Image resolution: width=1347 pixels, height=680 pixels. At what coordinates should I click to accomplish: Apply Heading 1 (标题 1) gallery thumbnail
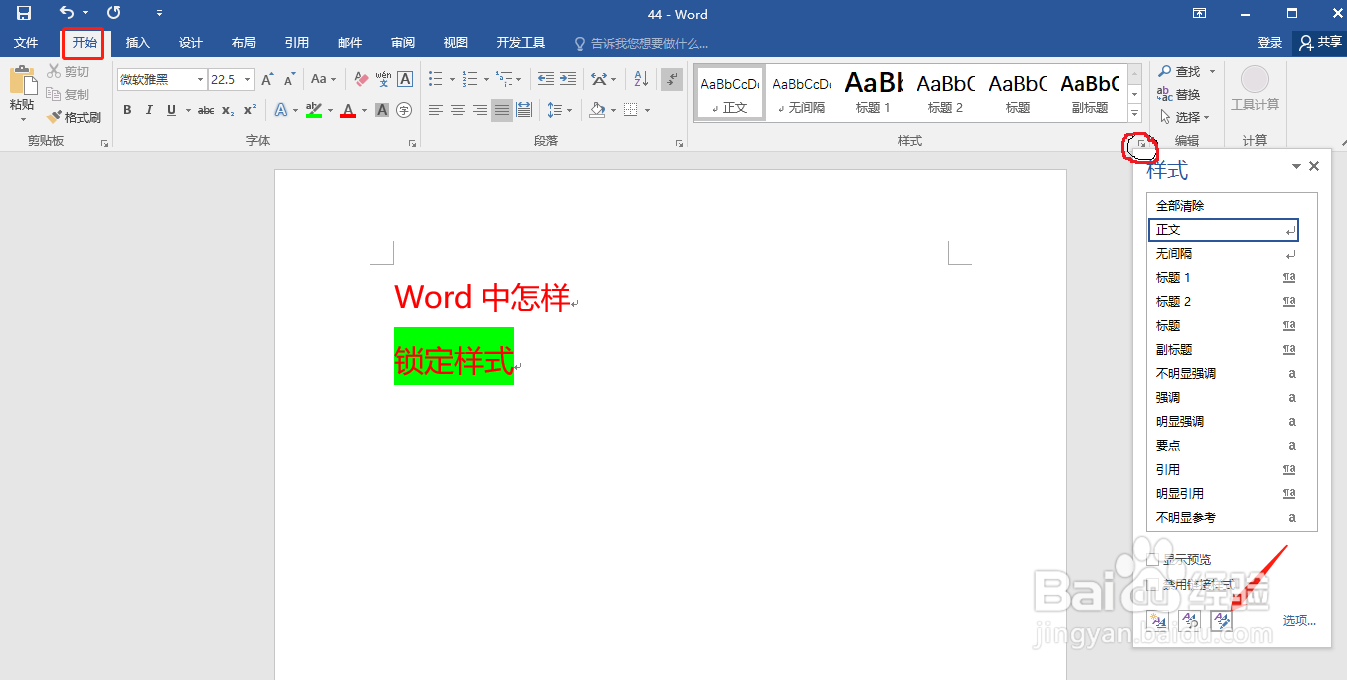(873, 91)
